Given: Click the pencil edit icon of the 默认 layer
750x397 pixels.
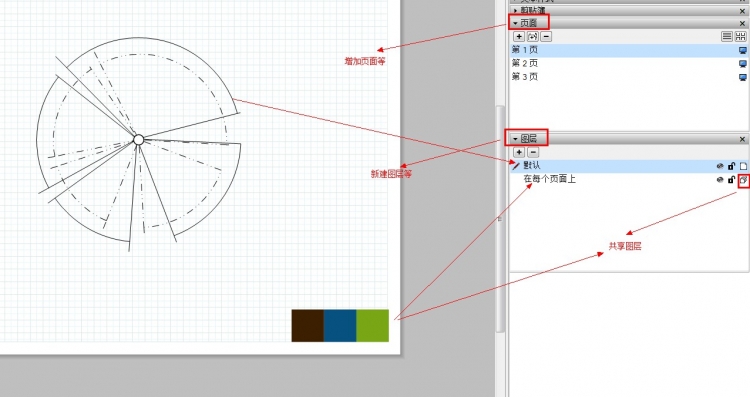Looking at the screenshot, I should point(516,165).
